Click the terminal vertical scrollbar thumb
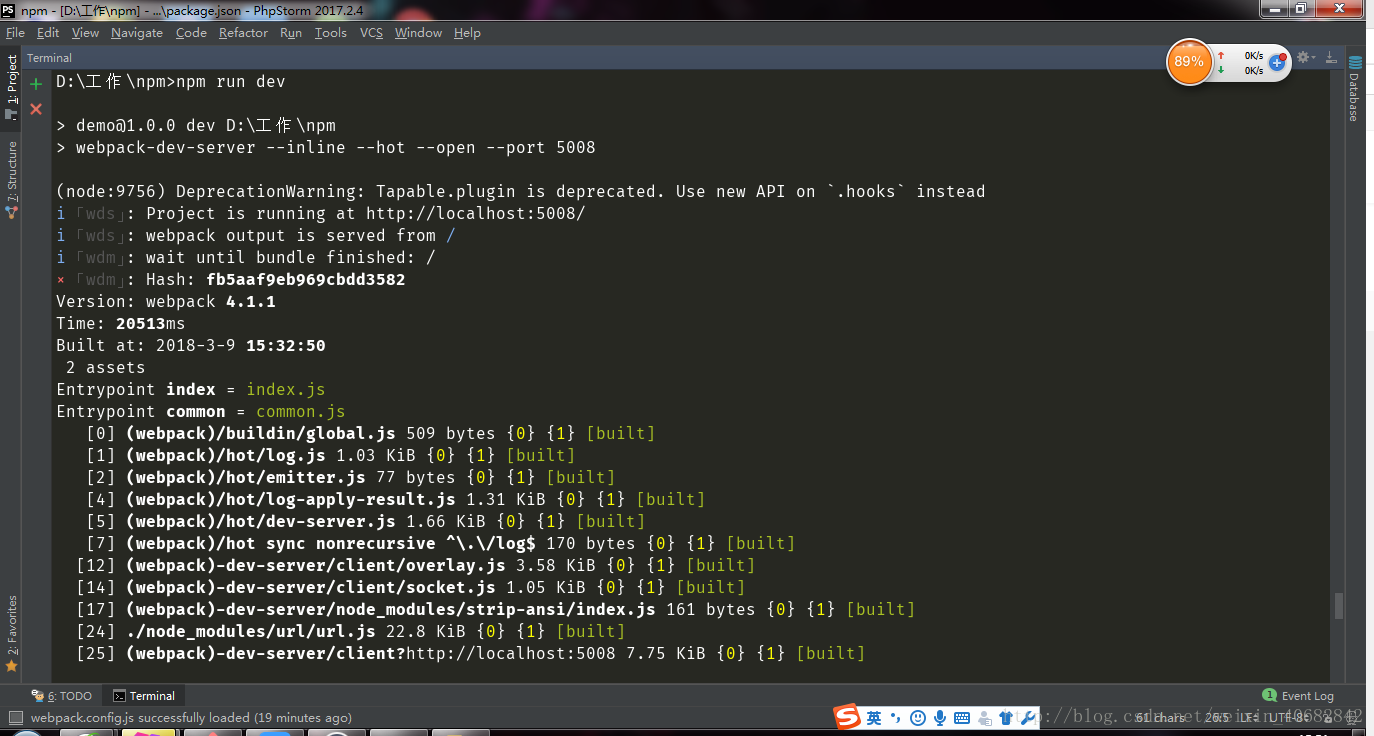Image resolution: width=1374 pixels, height=736 pixels. [x=1338, y=606]
